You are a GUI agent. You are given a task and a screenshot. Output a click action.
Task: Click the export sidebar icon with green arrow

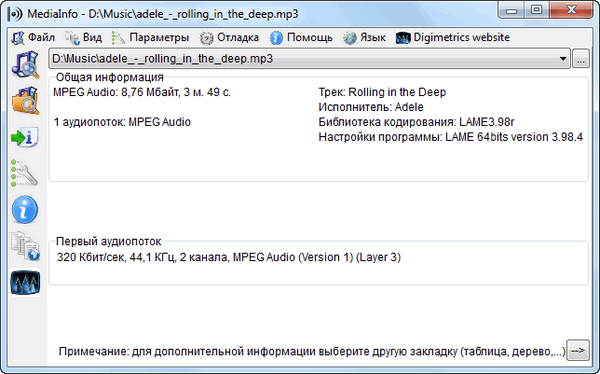click(x=25, y=137)
